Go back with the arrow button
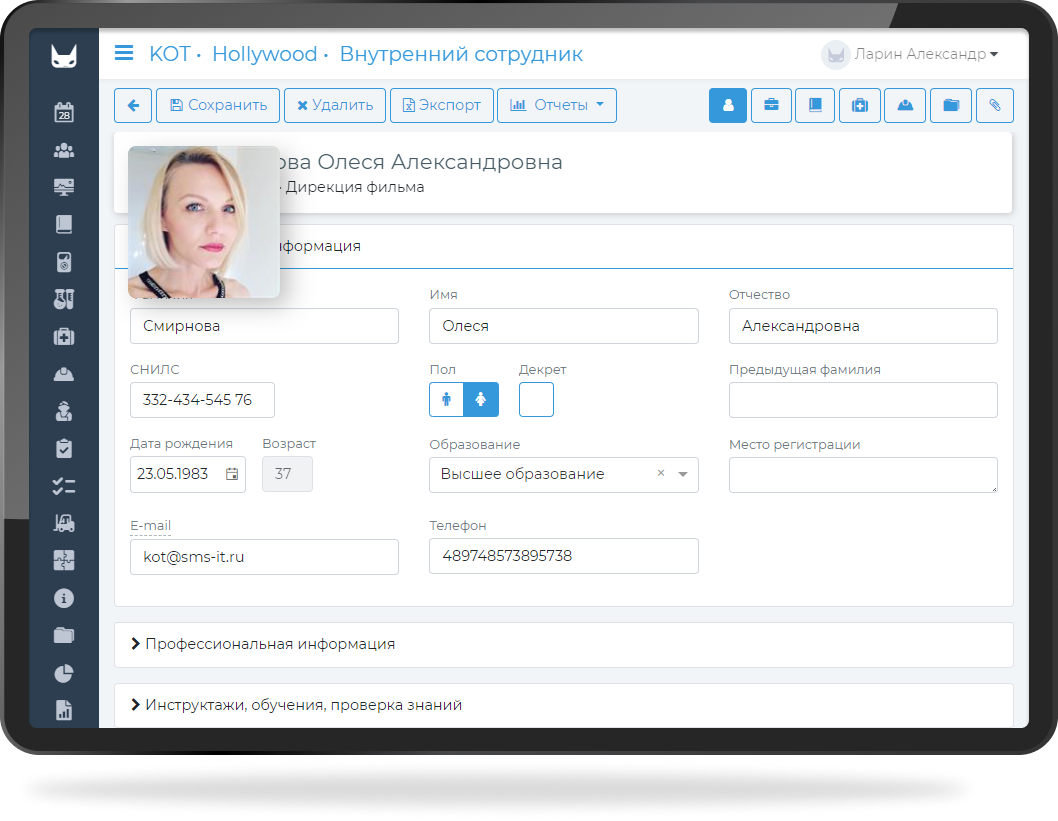This screenshot has height=821, width=1058. tap(133, 105)
